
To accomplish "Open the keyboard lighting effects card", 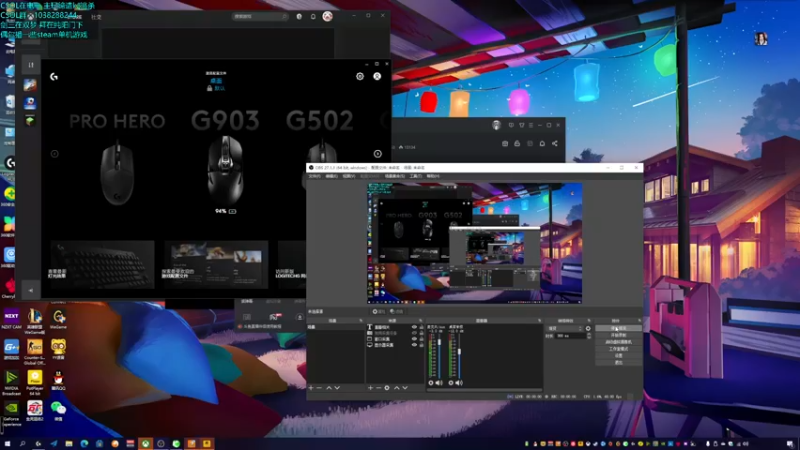I will 102,264.
